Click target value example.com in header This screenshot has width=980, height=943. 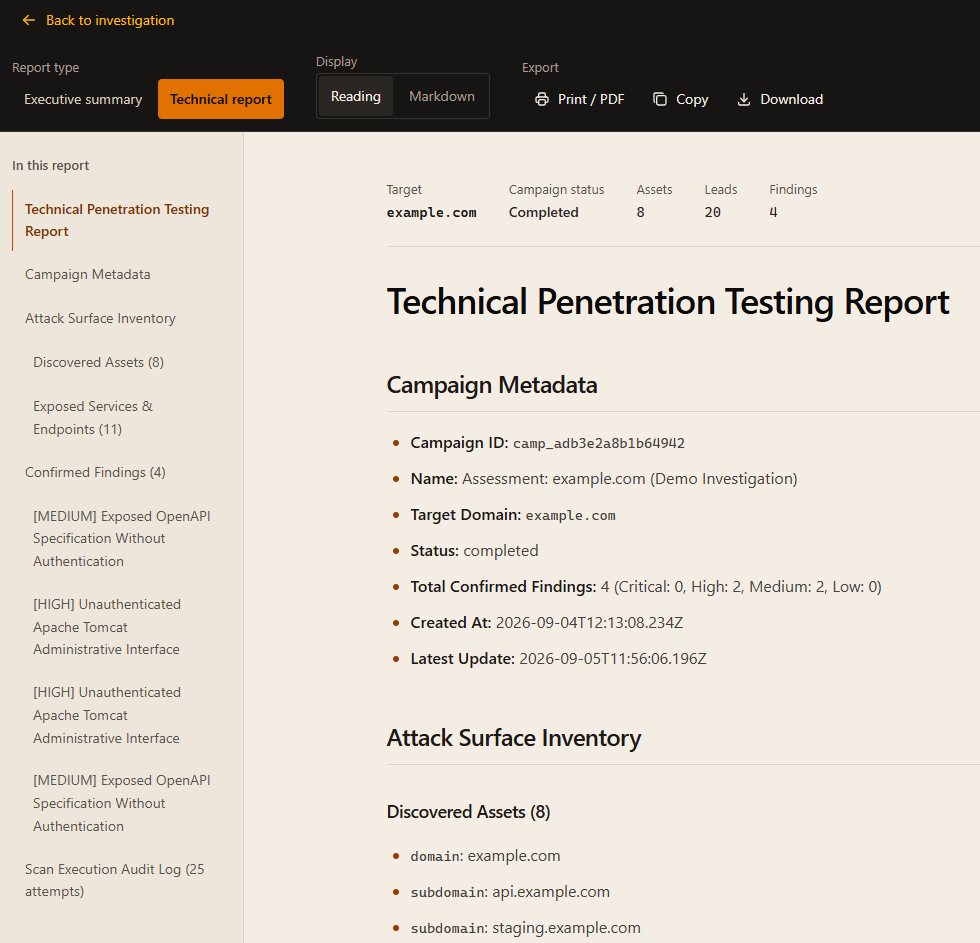(x=431, y=212)
